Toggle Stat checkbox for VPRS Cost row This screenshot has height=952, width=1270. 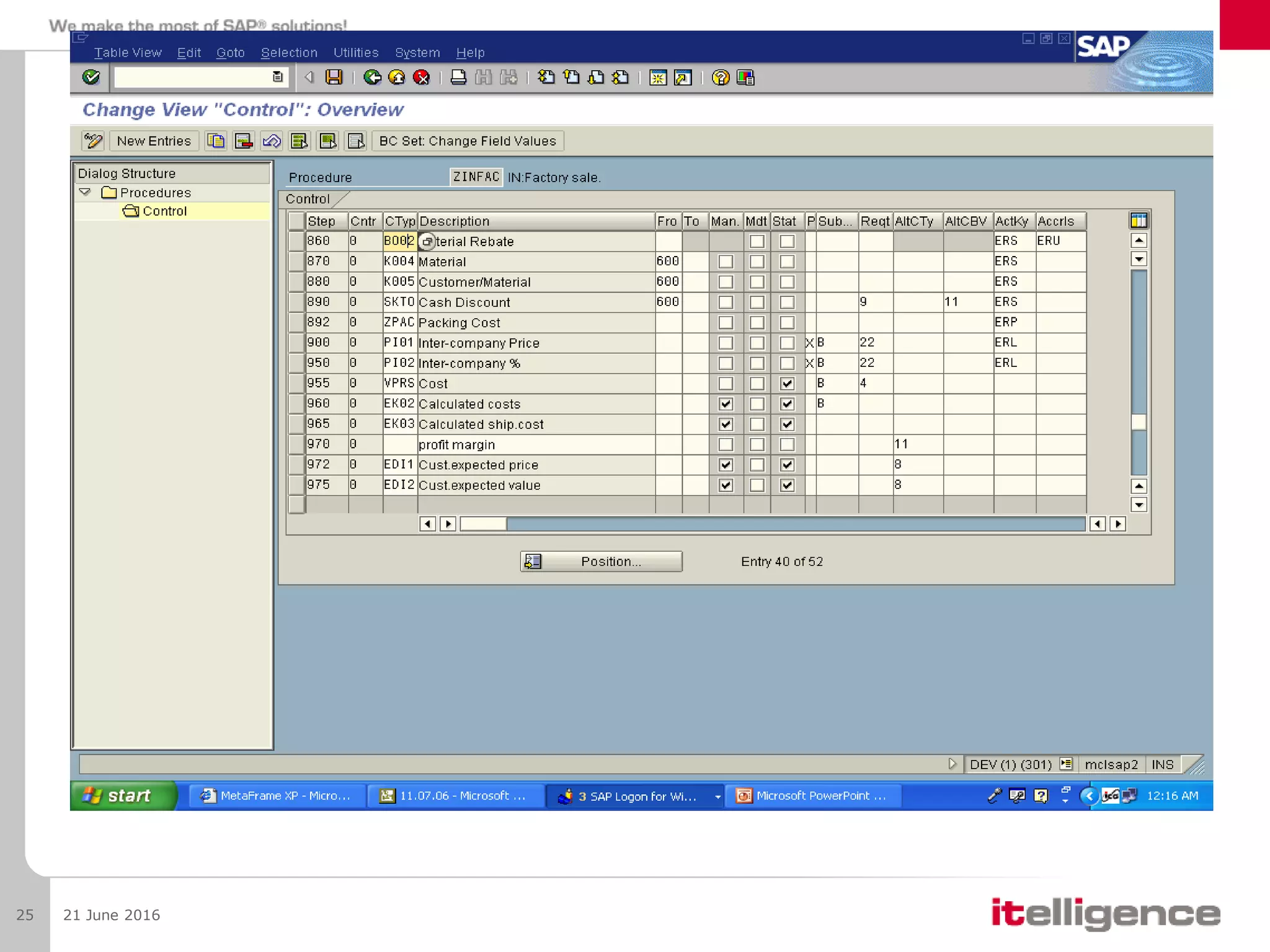[x=787, y=384]
